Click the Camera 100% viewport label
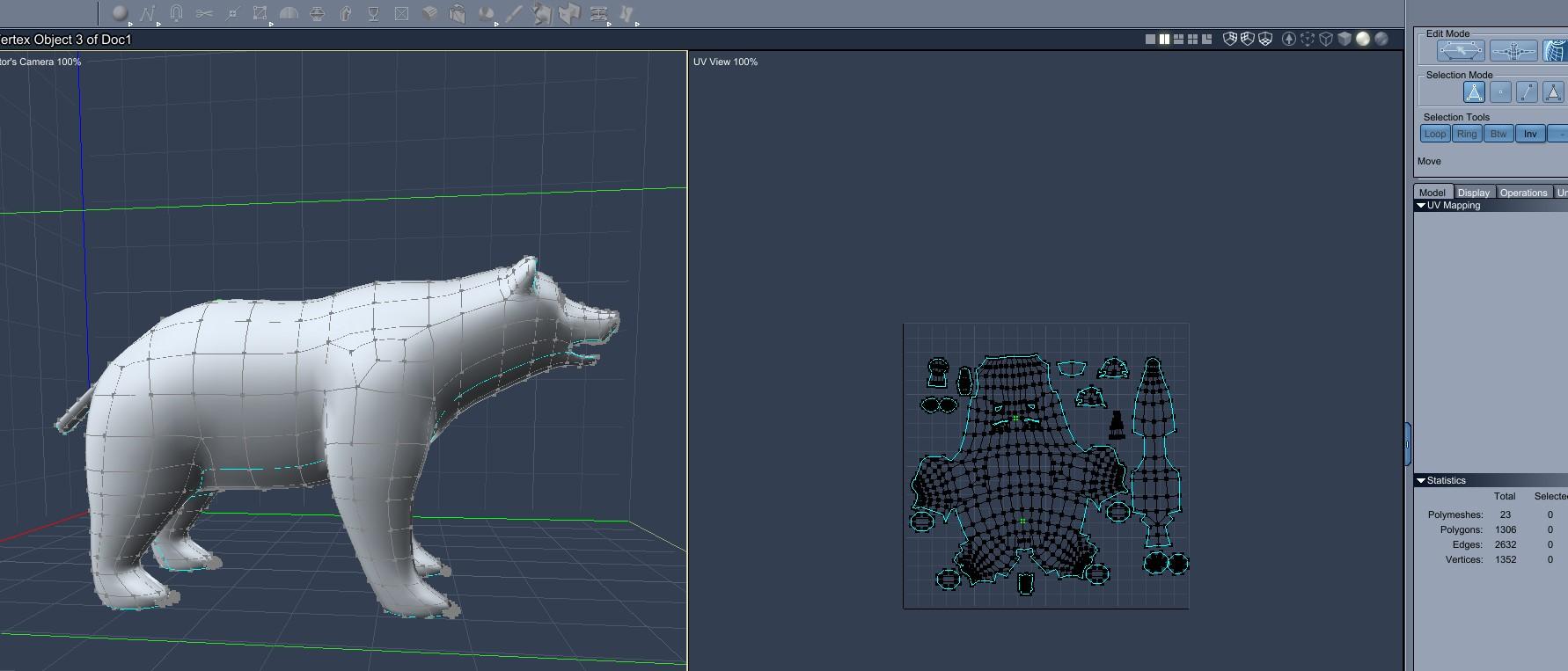Screen dimensions: 1568x671 [x=41, y=62]
